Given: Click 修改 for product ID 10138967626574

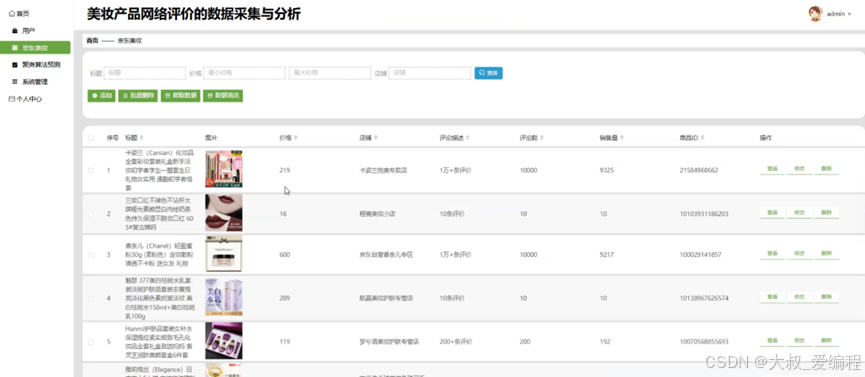Looking at the screenshot, I should (799, 297).
